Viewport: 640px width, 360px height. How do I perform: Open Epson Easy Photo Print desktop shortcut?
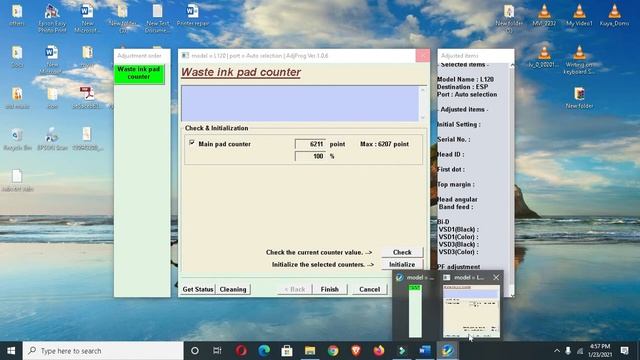point(52,17)
